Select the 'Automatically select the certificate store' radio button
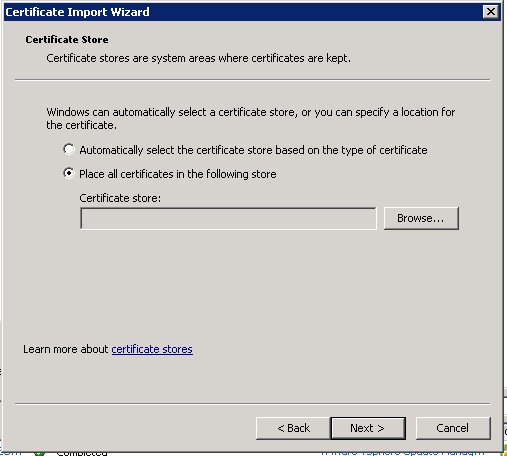This screenshot has width=507, height=456. (x=69, y=149)
